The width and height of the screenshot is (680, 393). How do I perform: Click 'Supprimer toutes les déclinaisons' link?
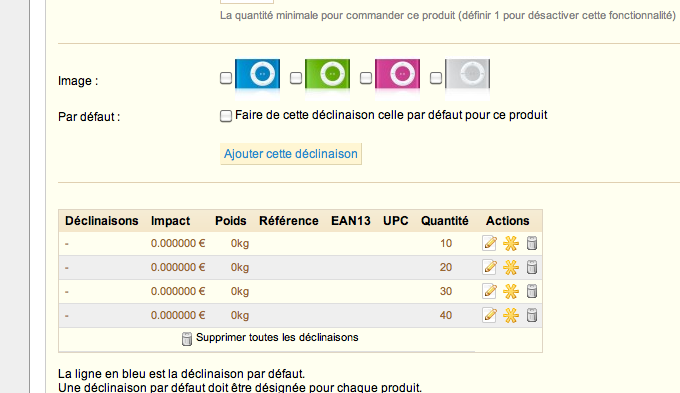point(277,337)
